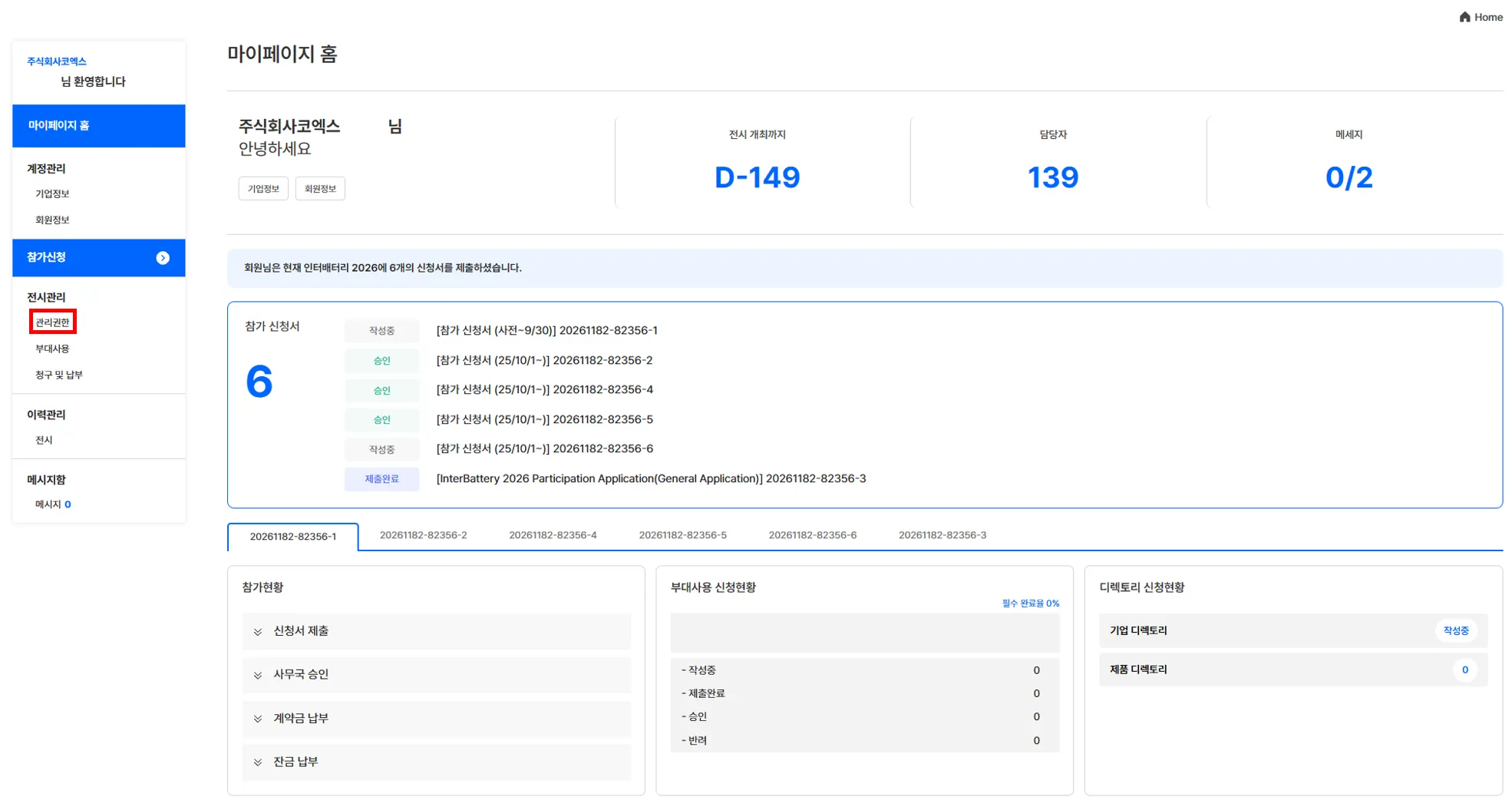Open approved application 20261182-82356-5
This screenshot has height=810, width=1512.
pyautogui.click(x=544, y=420)
